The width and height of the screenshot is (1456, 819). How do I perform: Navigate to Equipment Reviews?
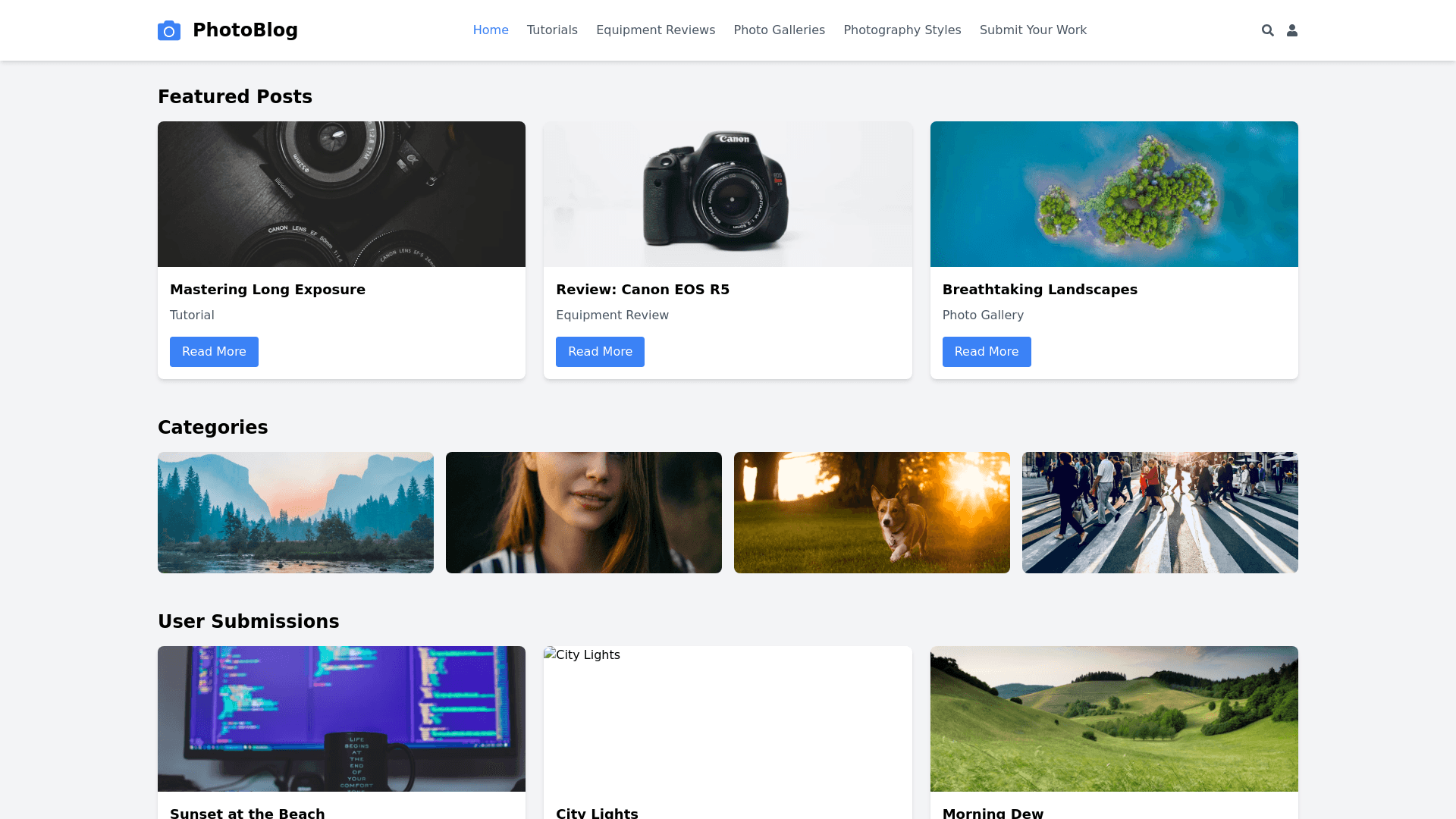point(655,30)
